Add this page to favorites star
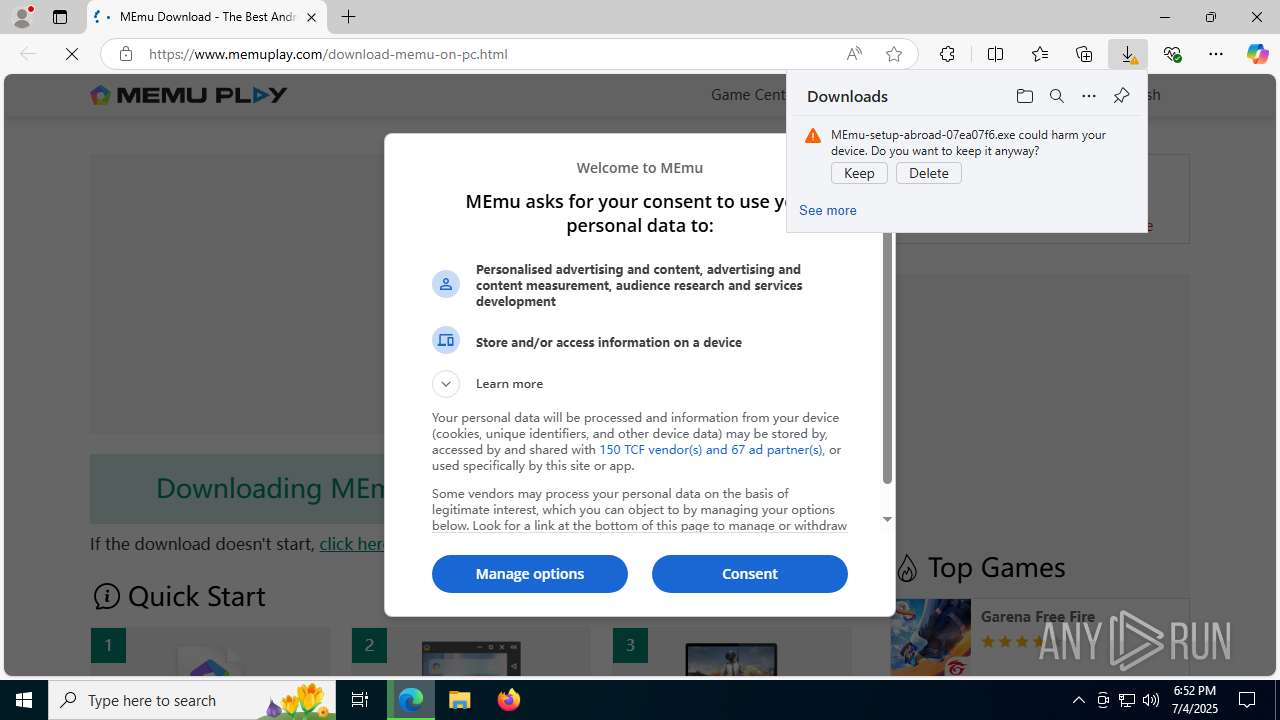This screenshot has width=1280, height=720. 894,54
